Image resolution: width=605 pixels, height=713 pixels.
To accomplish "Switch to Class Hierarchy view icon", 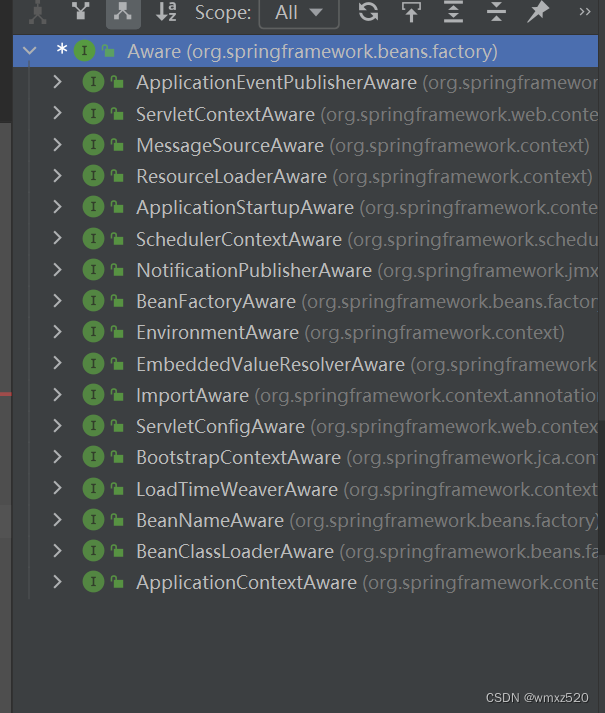I will (38, 12).
